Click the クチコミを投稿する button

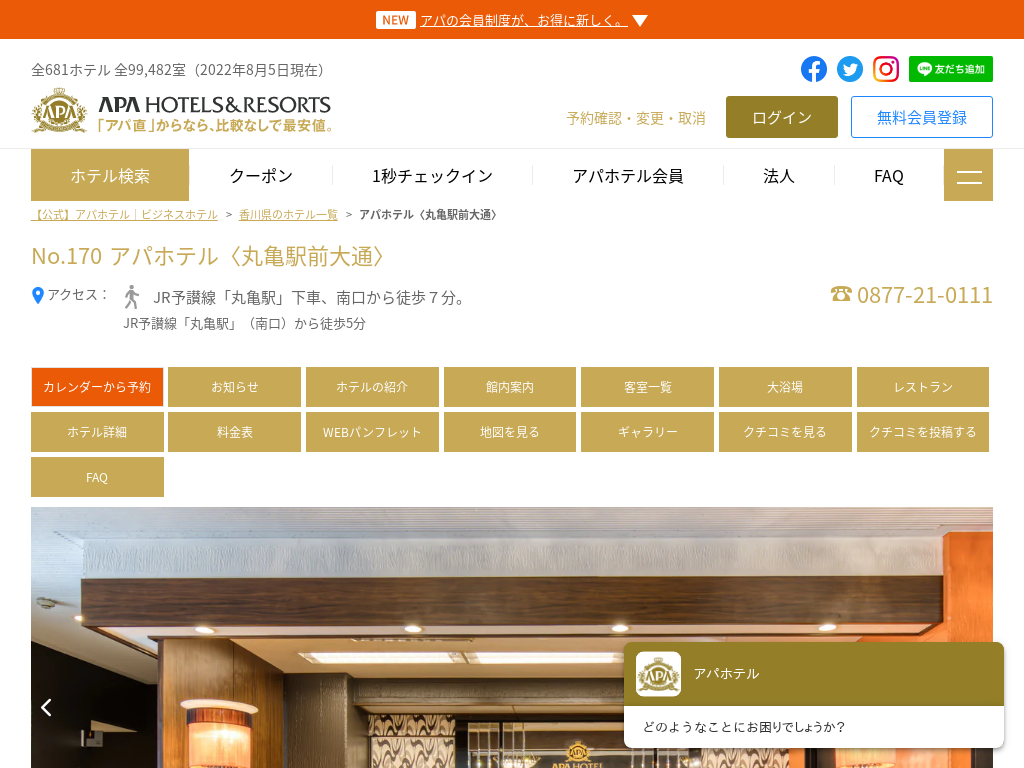[923, 432]
